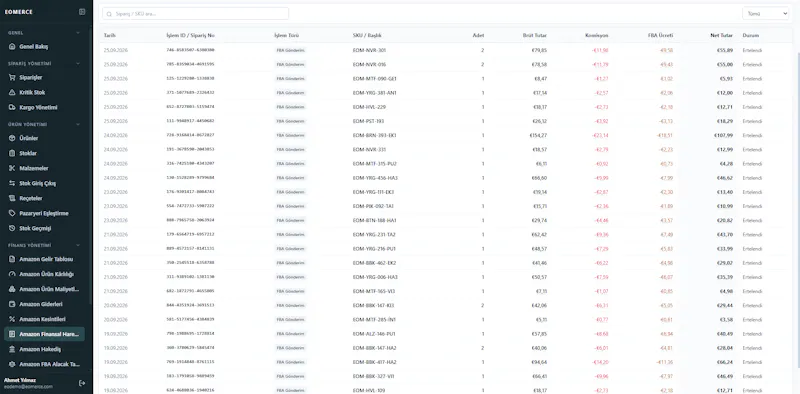Click the Brüt Tutar column header
Viewport: 800px width, 394px height.
tap(535, 35)
